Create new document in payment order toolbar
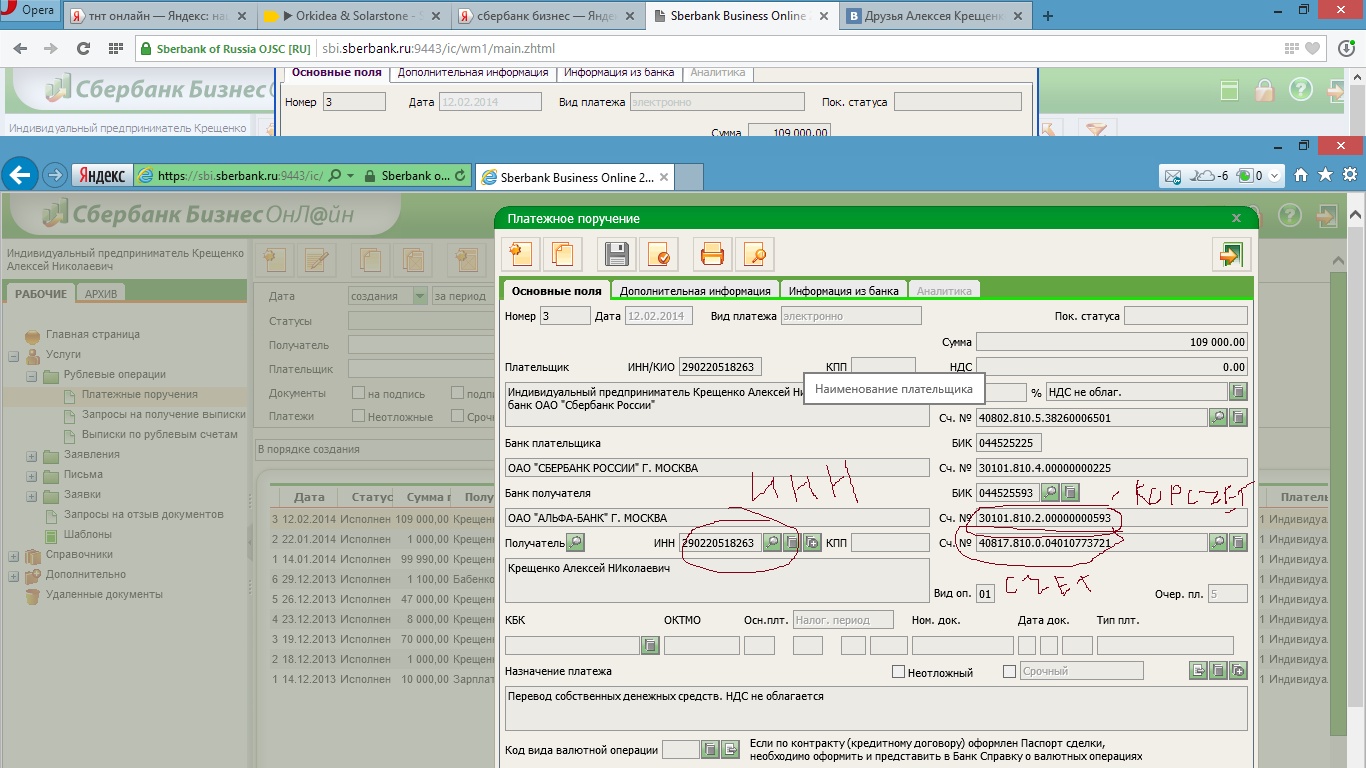The width and height of the screenshot is (1366, 768). [x=521, y=254]
